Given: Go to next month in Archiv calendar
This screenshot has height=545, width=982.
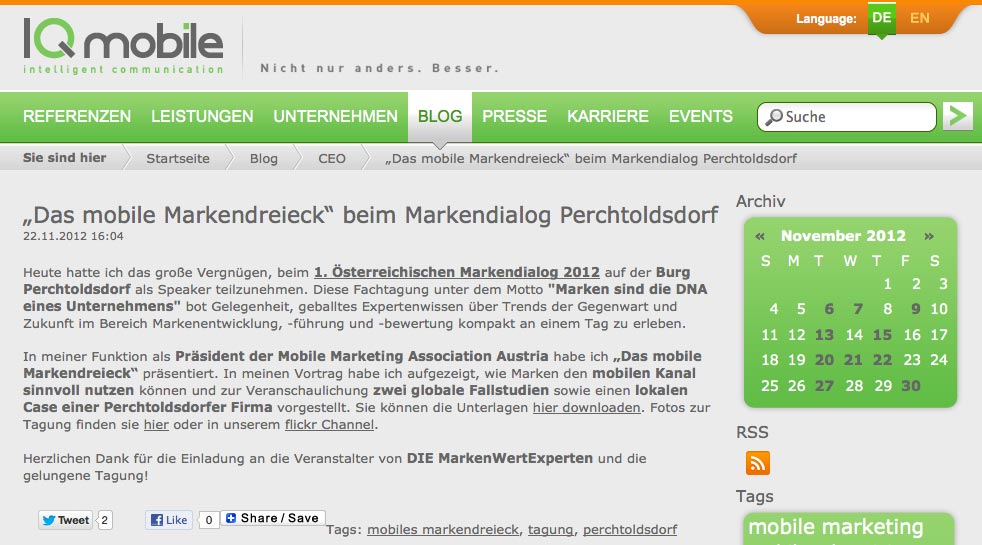Looking at the screenshot, I should (x=929, y=236).
